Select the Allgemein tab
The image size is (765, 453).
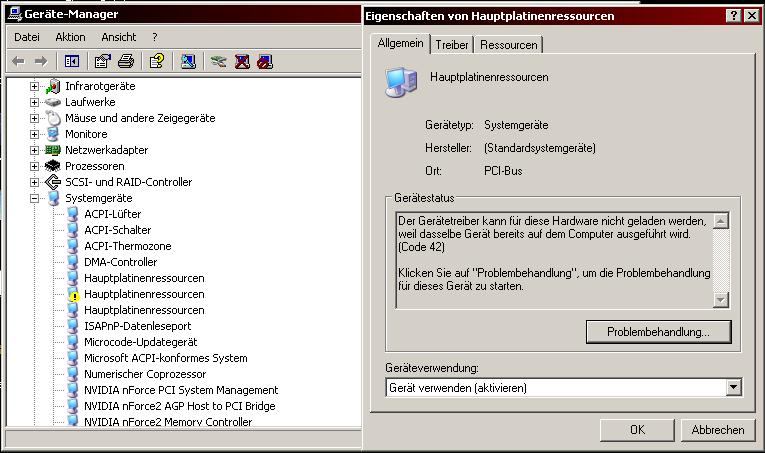tap(400, 43)
